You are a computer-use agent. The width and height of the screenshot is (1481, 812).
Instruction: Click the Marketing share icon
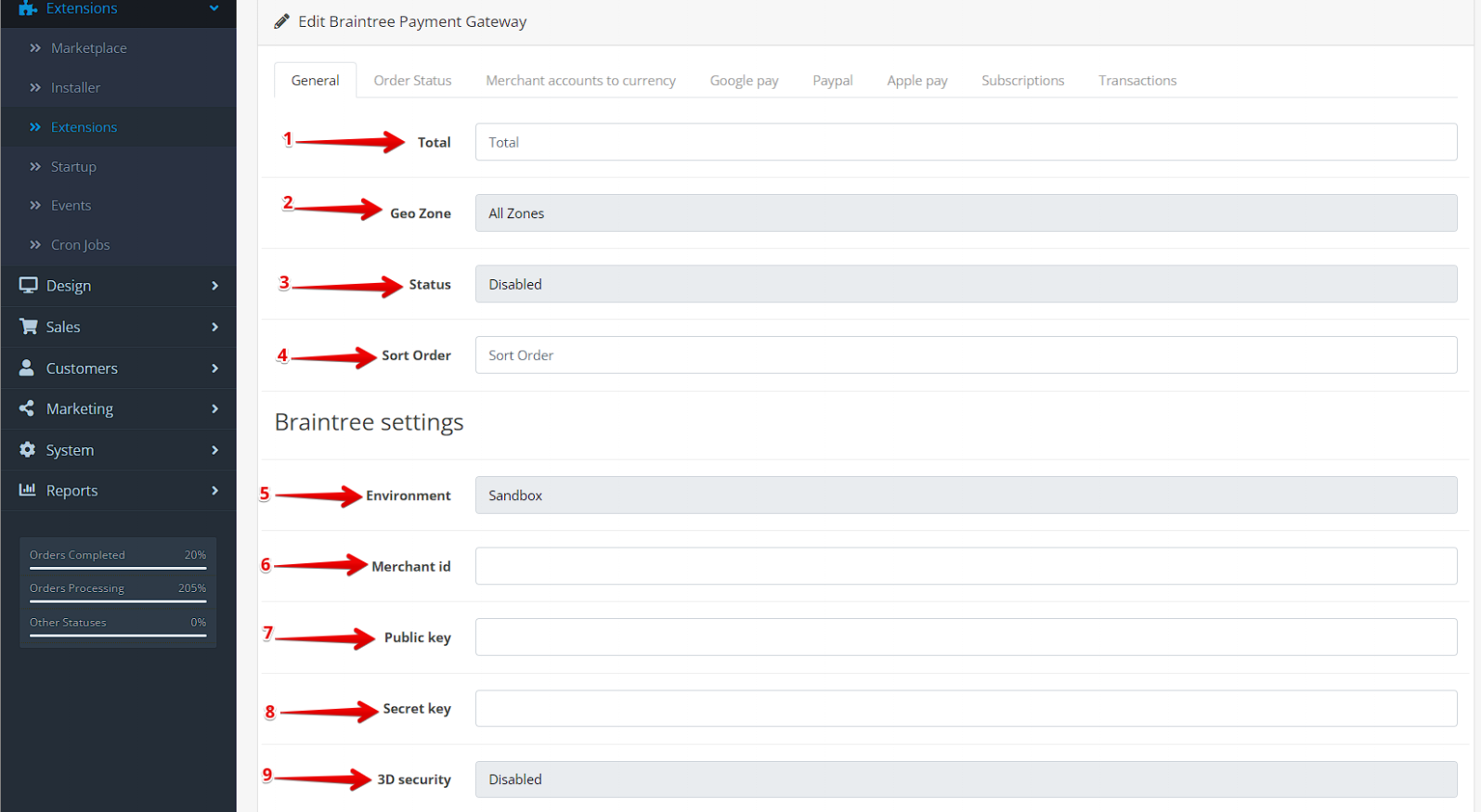[27, 408]
